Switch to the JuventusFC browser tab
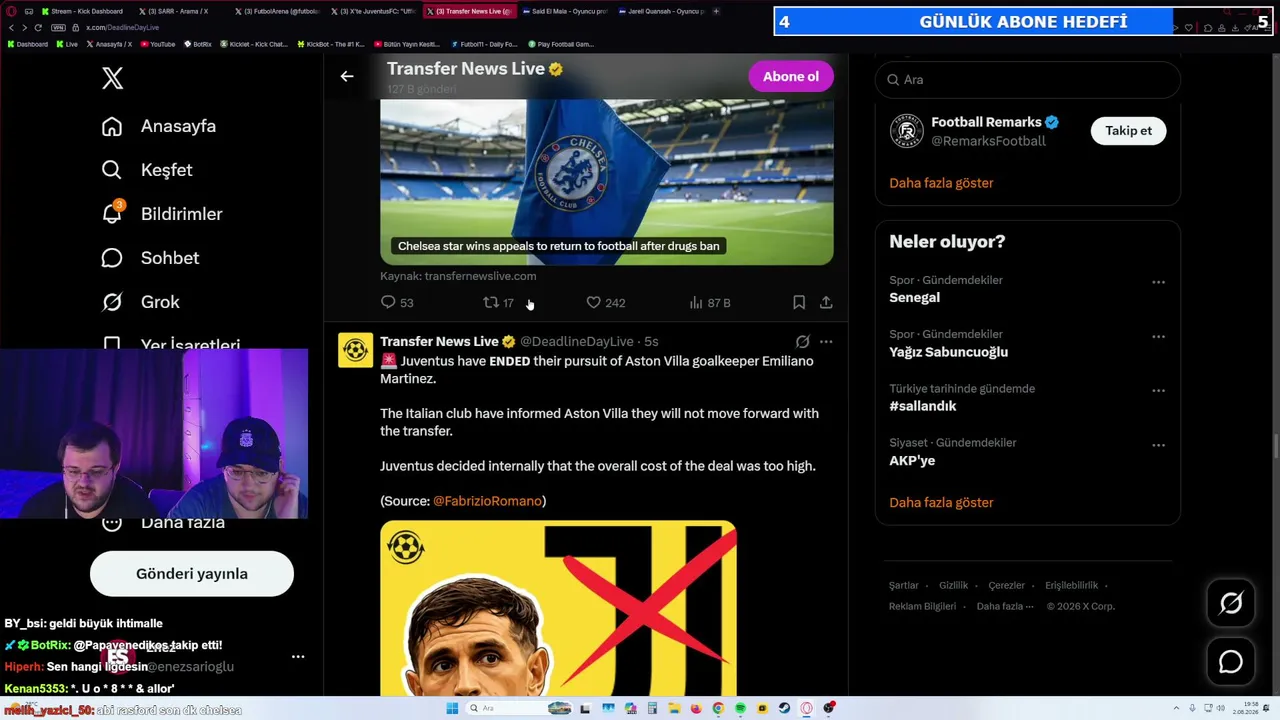The width and height of the screenshot is (1280, 720). 371,12
